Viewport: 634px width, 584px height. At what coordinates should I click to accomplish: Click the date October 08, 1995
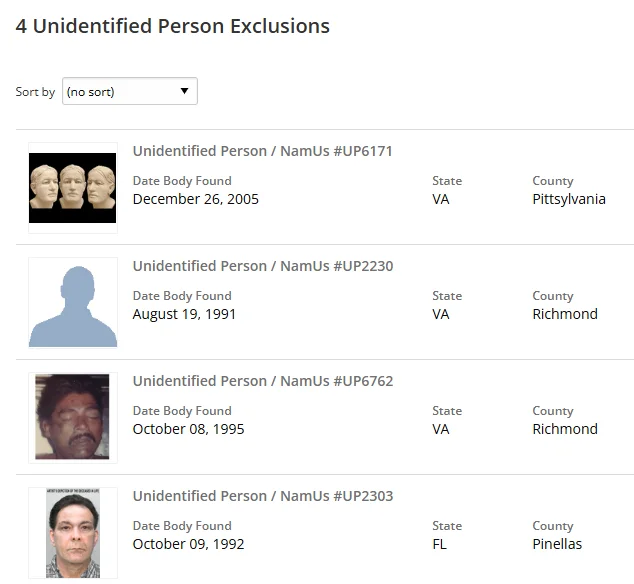point(188,429)
